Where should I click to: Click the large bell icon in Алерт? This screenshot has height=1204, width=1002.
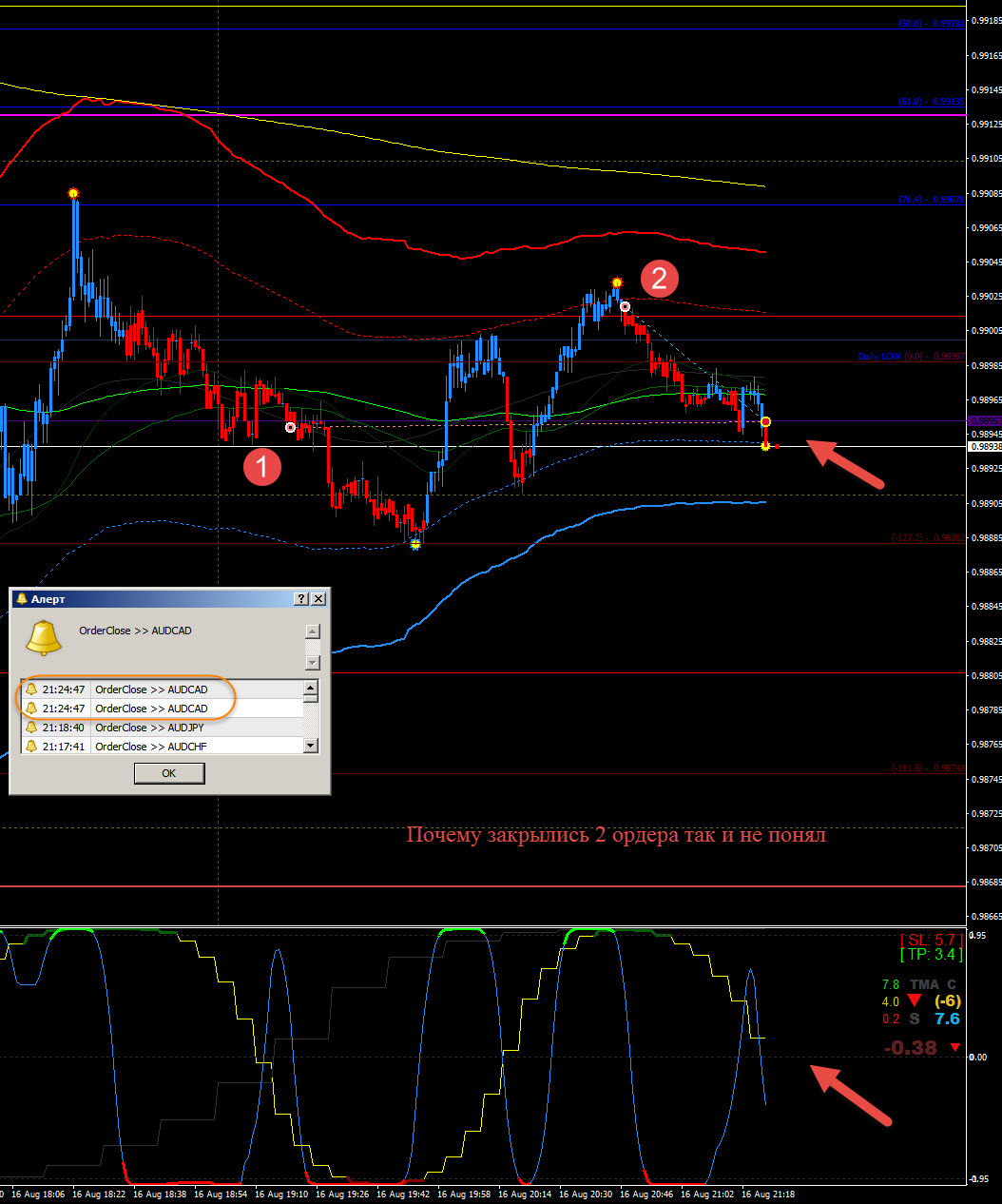point(43,637)
